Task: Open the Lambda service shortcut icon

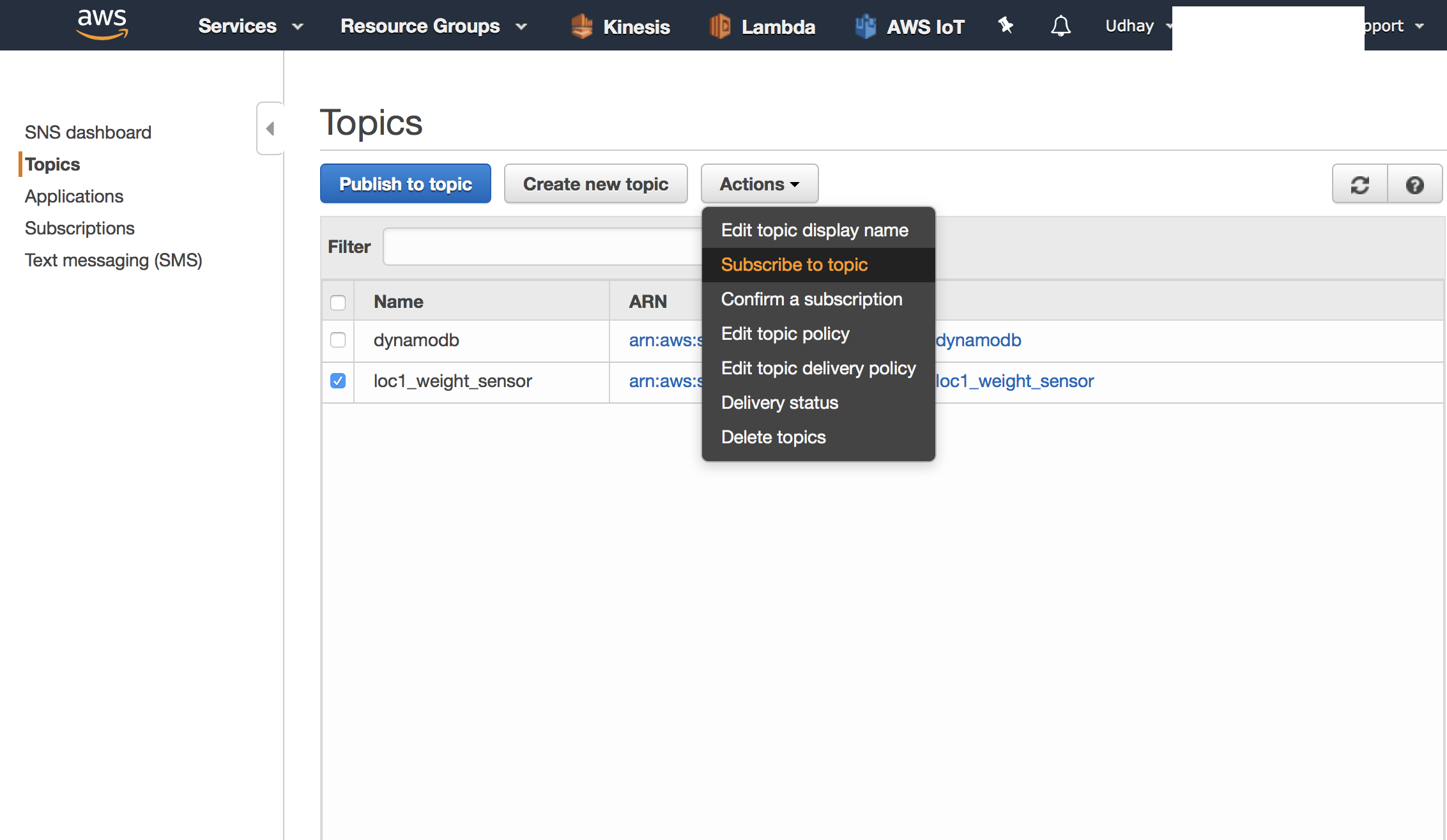Action: pos(719,26)
